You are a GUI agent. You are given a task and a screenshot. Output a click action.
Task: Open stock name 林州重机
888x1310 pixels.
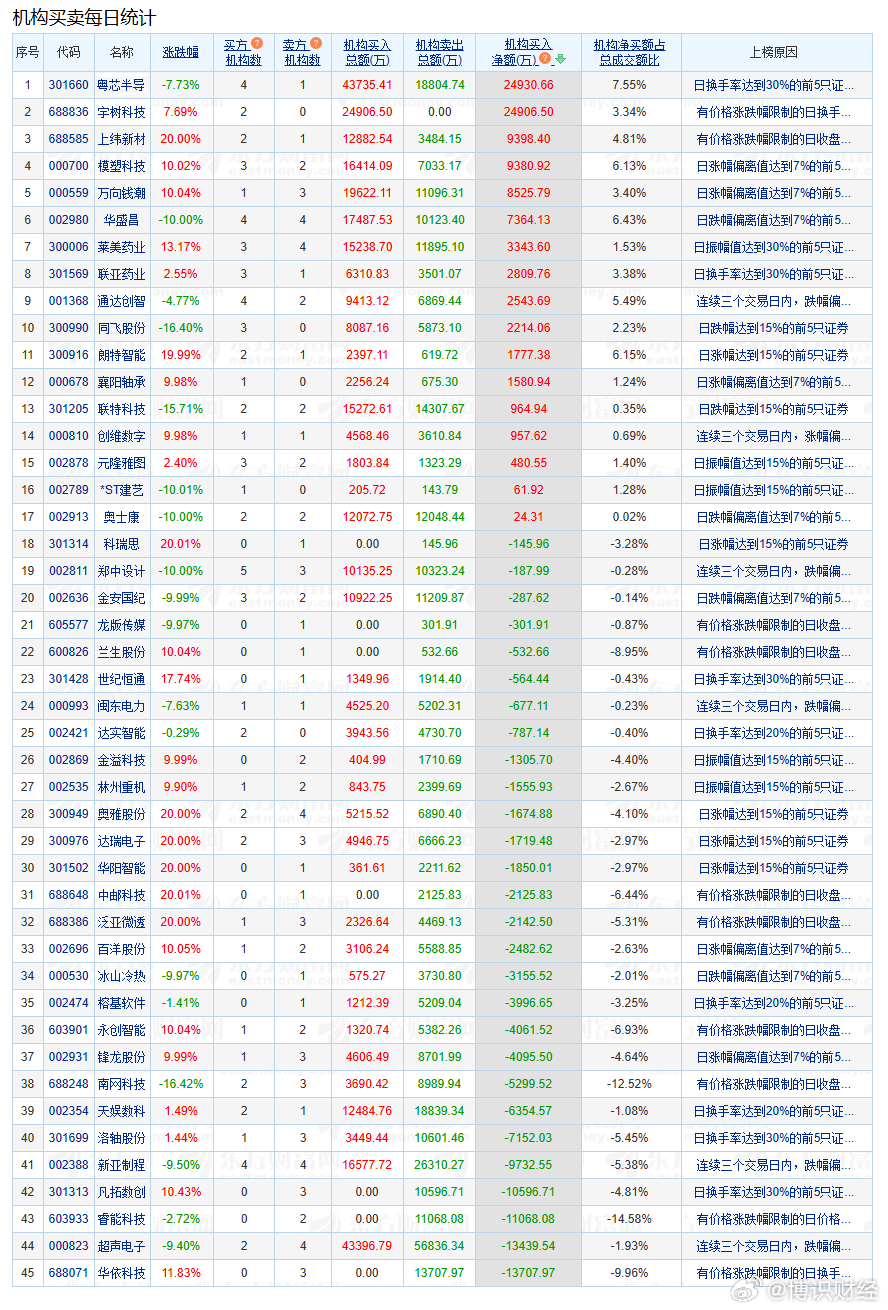(x=121, y=787)
